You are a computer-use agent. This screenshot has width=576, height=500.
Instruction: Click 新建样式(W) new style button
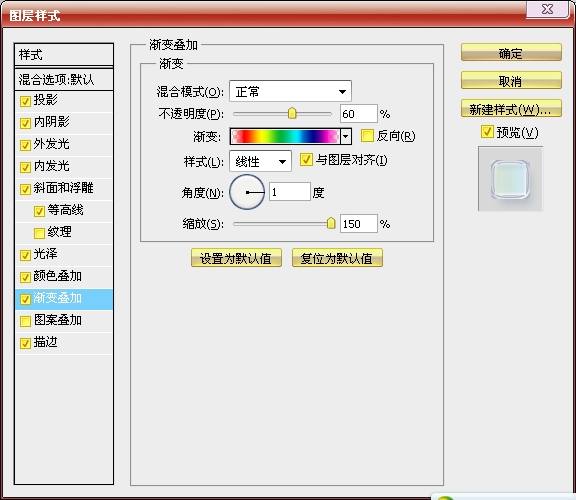[511, 109]
